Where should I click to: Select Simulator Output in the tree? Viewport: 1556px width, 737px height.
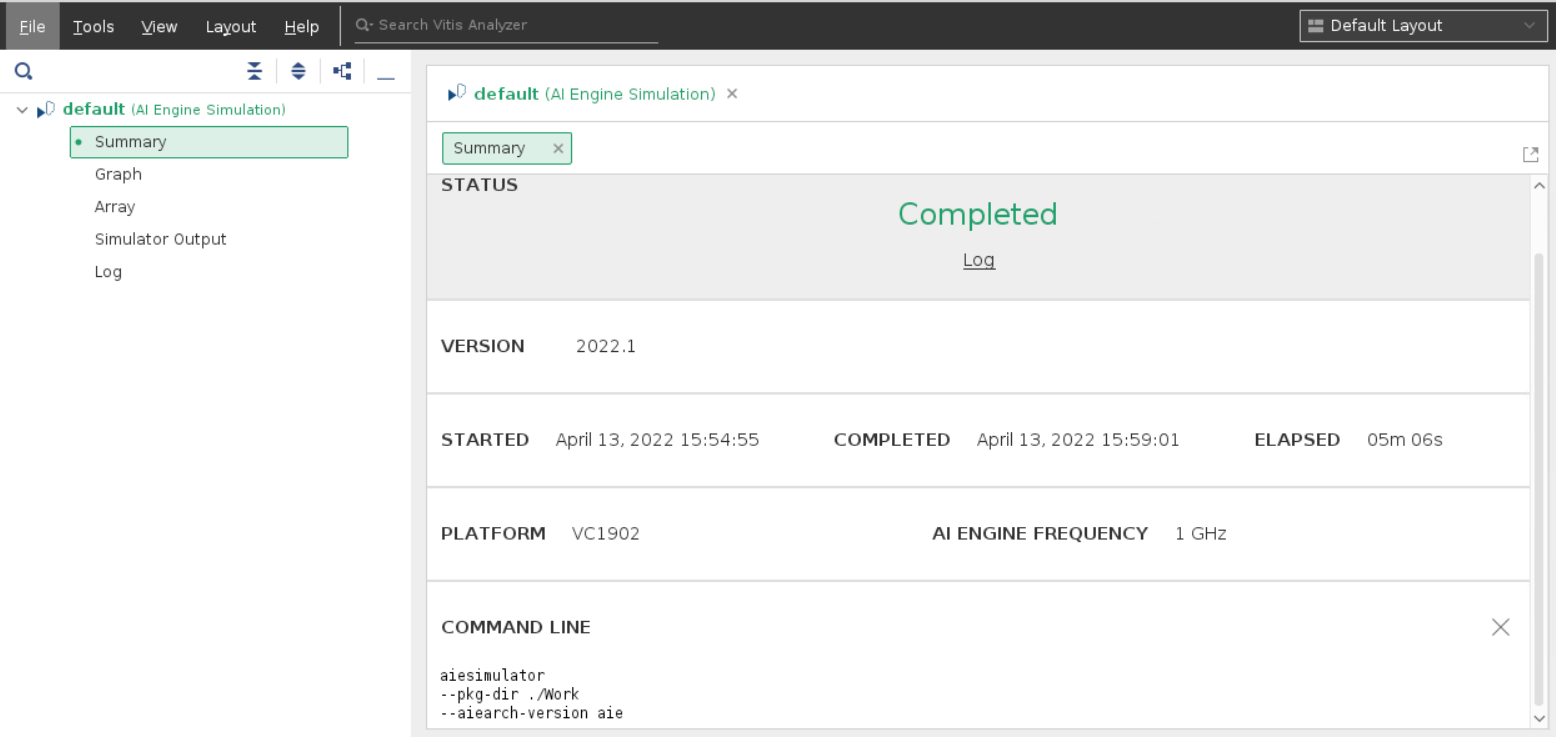coord(160,238)
